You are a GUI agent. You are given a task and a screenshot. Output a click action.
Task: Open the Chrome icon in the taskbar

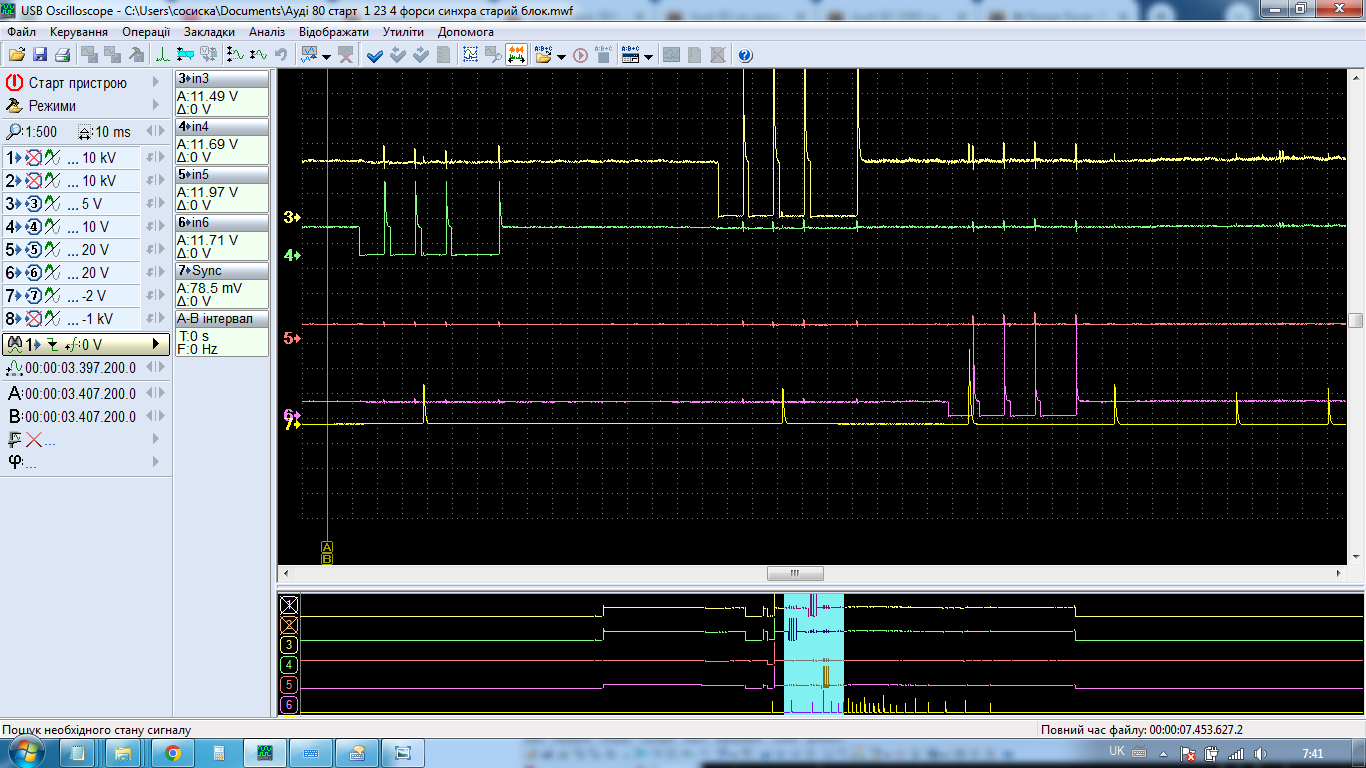(172, 753)
